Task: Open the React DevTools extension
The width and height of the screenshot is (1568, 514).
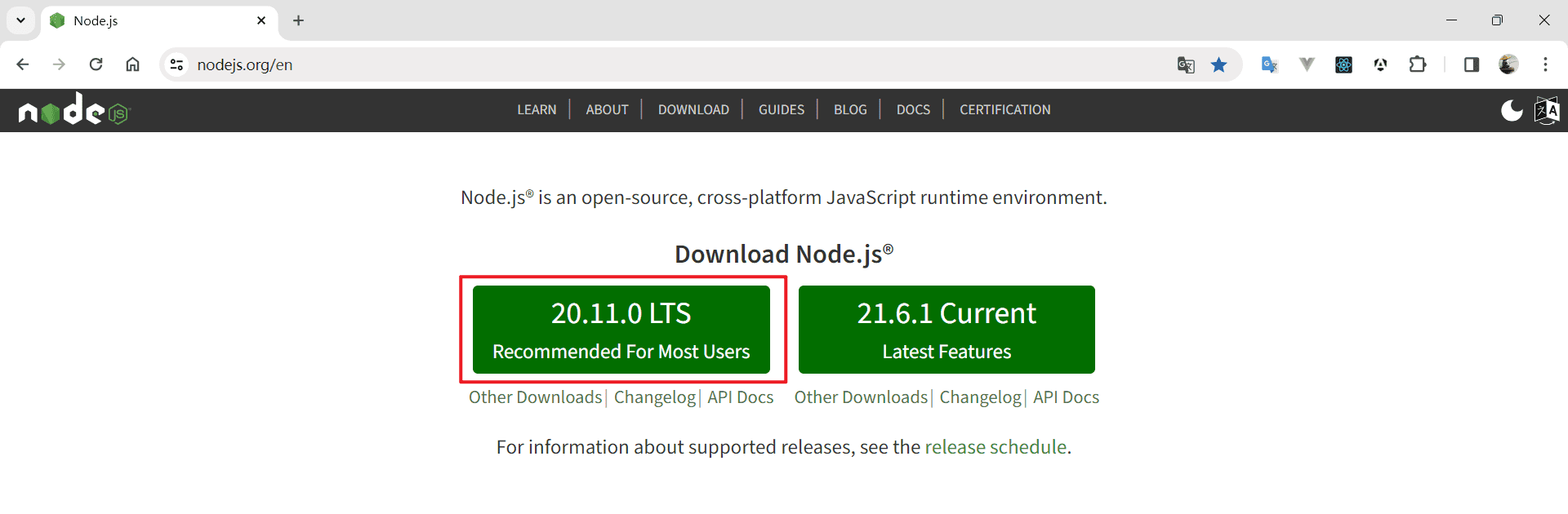Action: [x=1343, y=64]
